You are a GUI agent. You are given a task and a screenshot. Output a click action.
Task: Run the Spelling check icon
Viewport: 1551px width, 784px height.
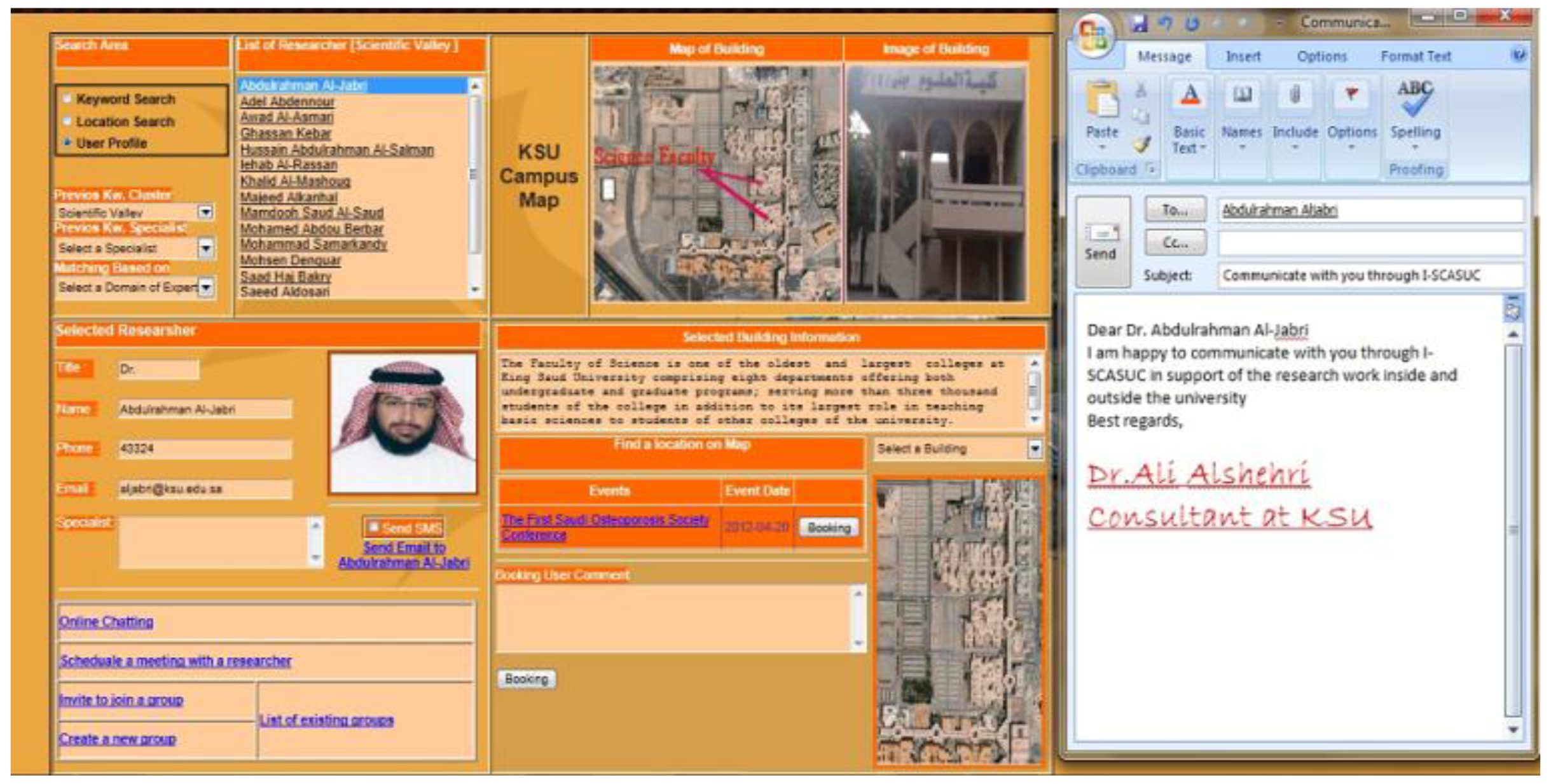click(1415, 100)
